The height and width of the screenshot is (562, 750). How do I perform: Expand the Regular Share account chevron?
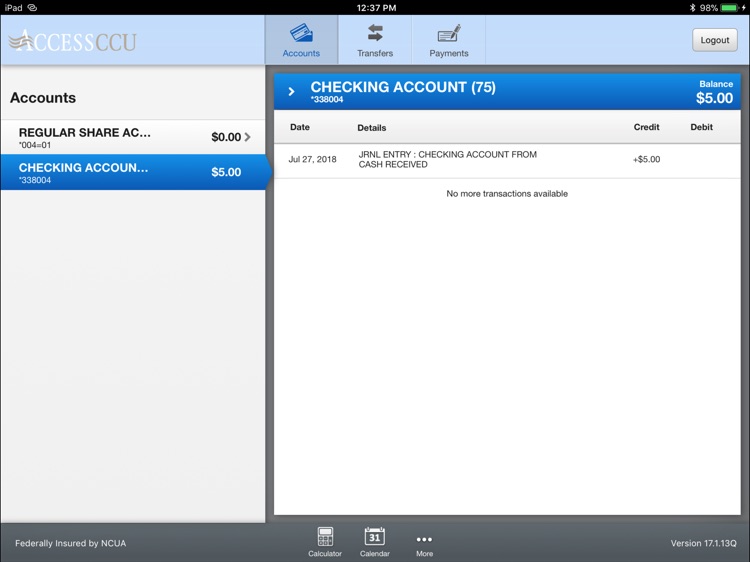click(x=247, y=137)
